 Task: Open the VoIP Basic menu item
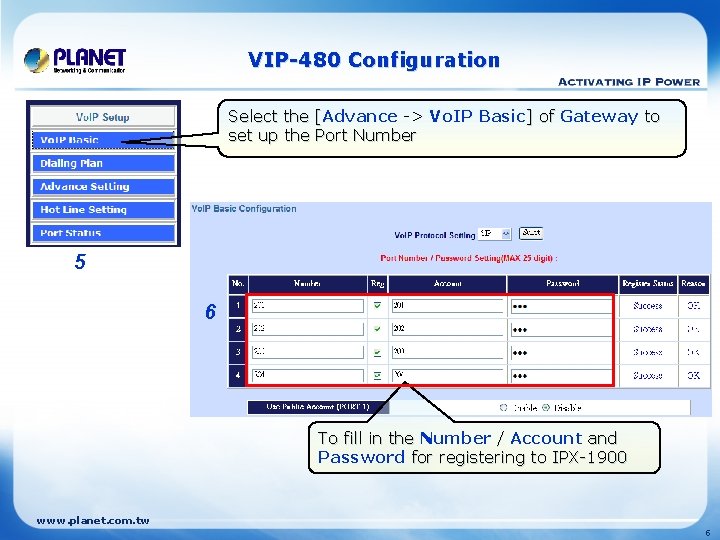pos(103,140)
